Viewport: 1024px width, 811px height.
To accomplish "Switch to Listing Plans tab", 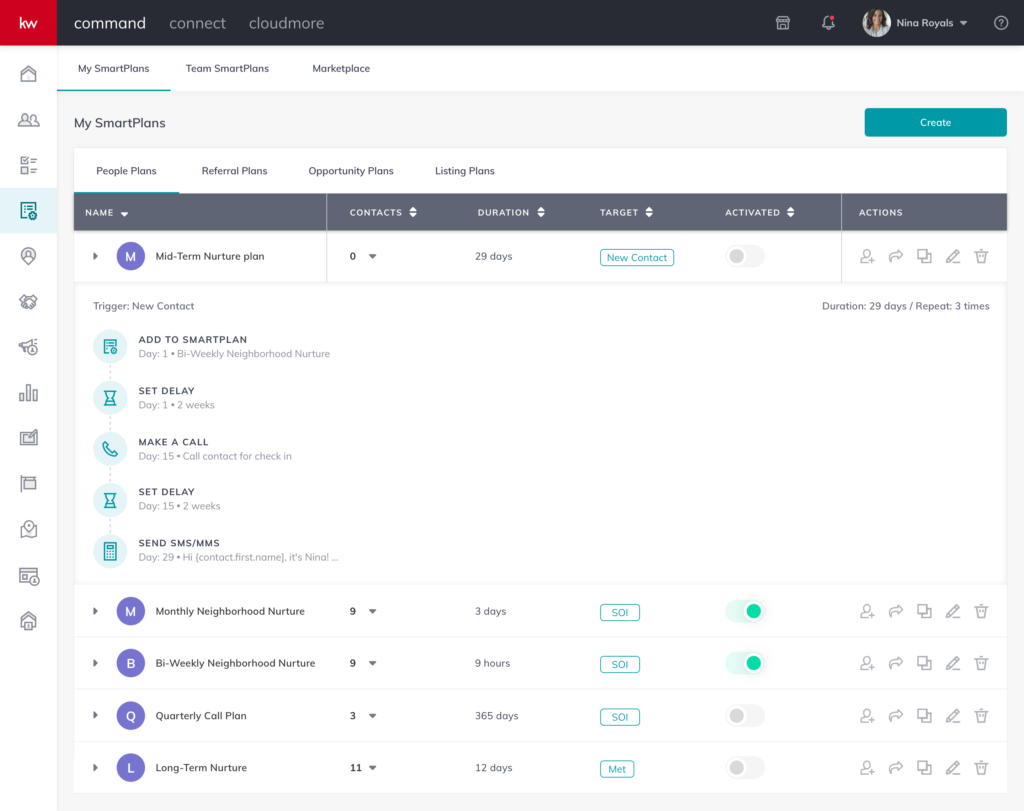I will [464, 171].
